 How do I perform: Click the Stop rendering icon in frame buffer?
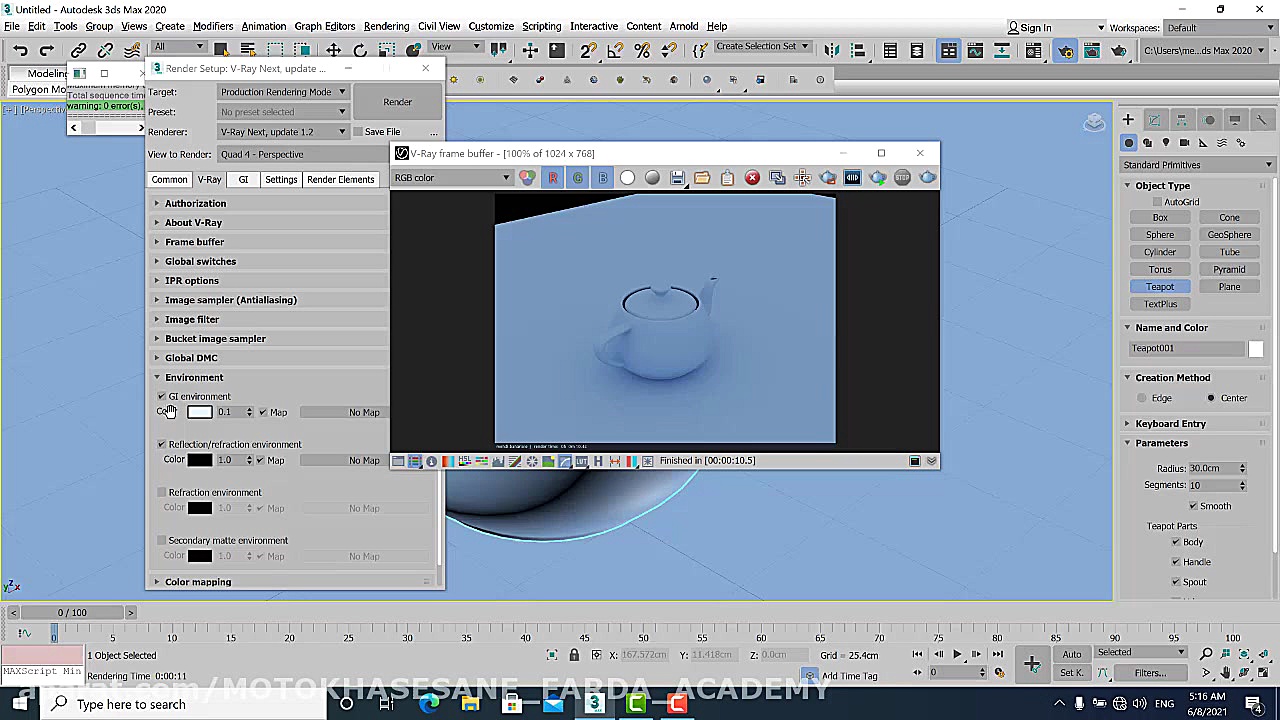(x=902, y=178)
